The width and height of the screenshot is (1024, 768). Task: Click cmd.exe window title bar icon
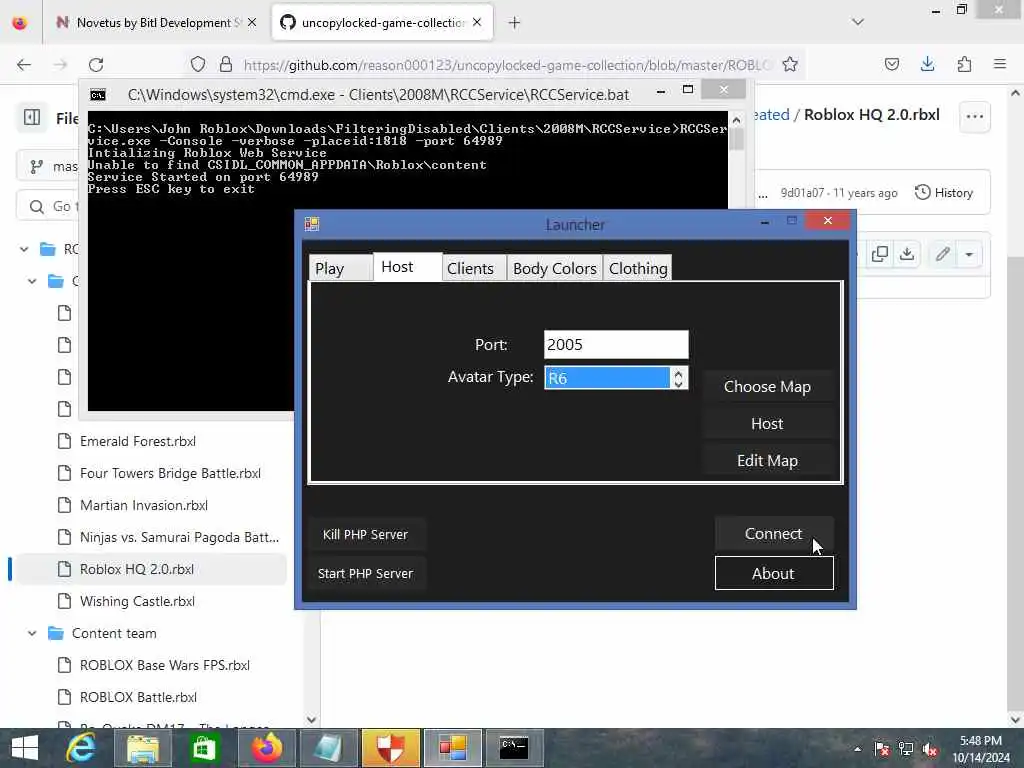click(98, 95)
